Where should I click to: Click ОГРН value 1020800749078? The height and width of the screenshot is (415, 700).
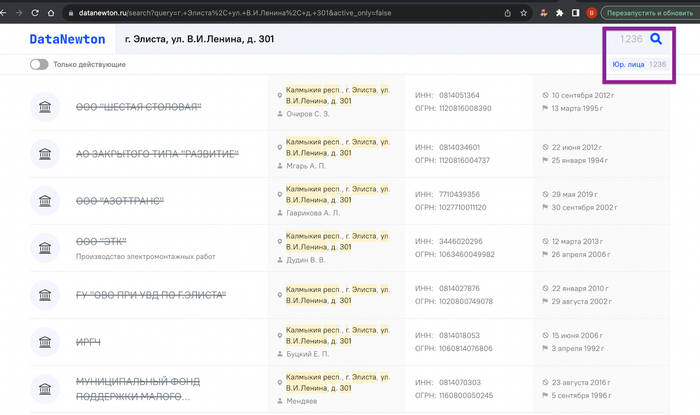click(466, 301)
